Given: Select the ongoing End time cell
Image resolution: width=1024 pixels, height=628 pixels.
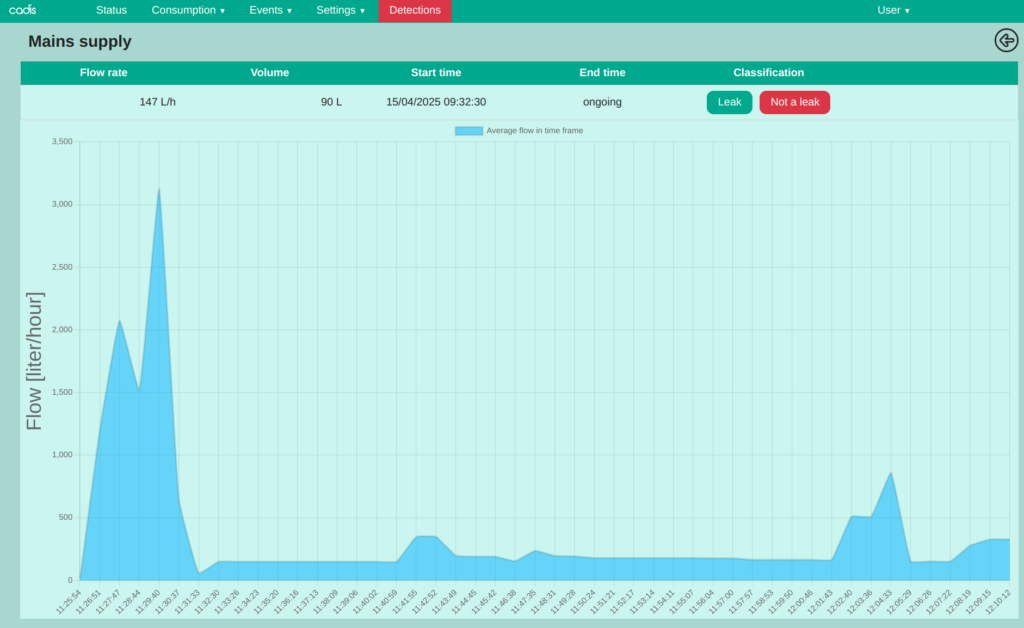Looking at the screenshot, I should (x=602, y=101).
